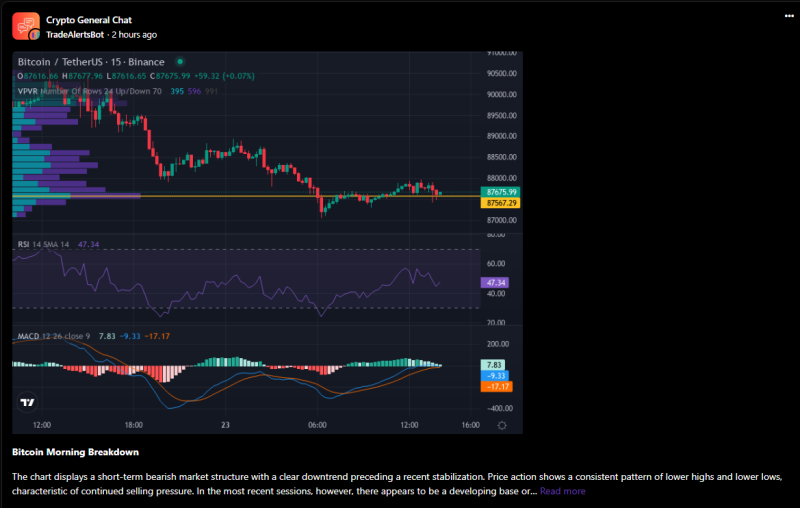Expand post with Read more link
Viewport: 800px width, 508px height.
pyautogui.click(x=562, y=491)
